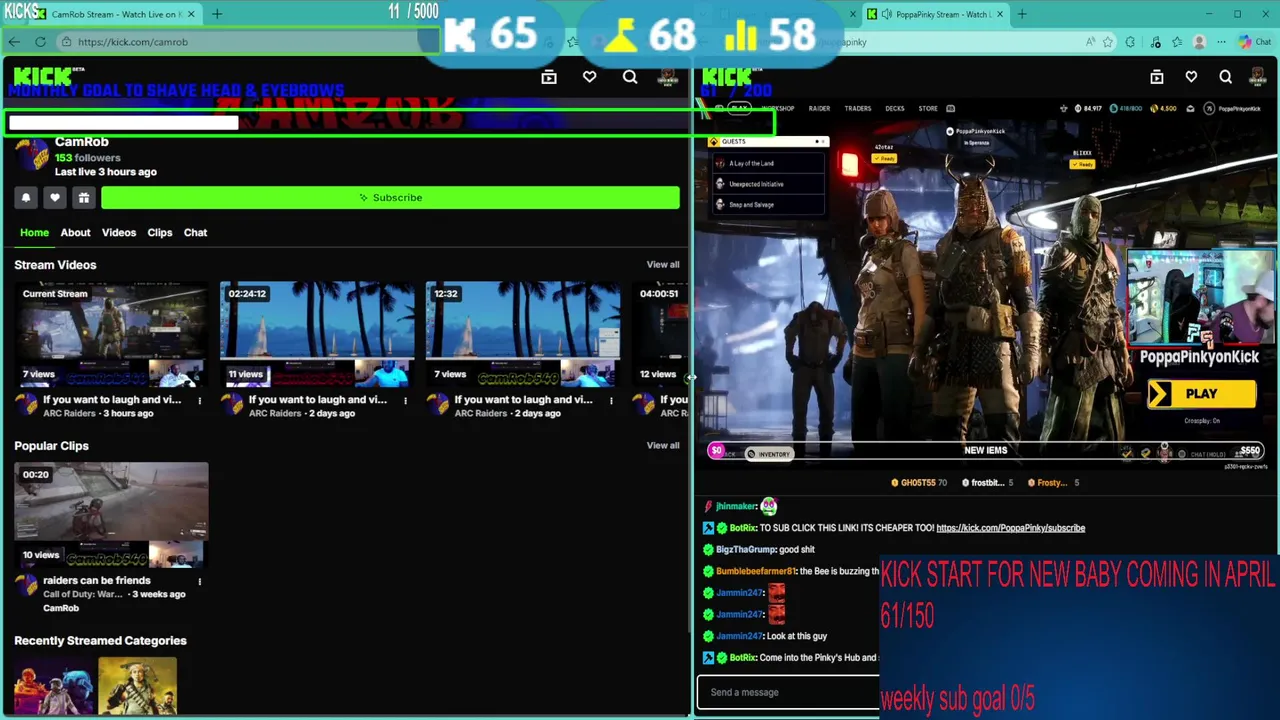The image size is (1280, 720).
Task: Open Kick search in the CamRob window
Action: [630, 77]
